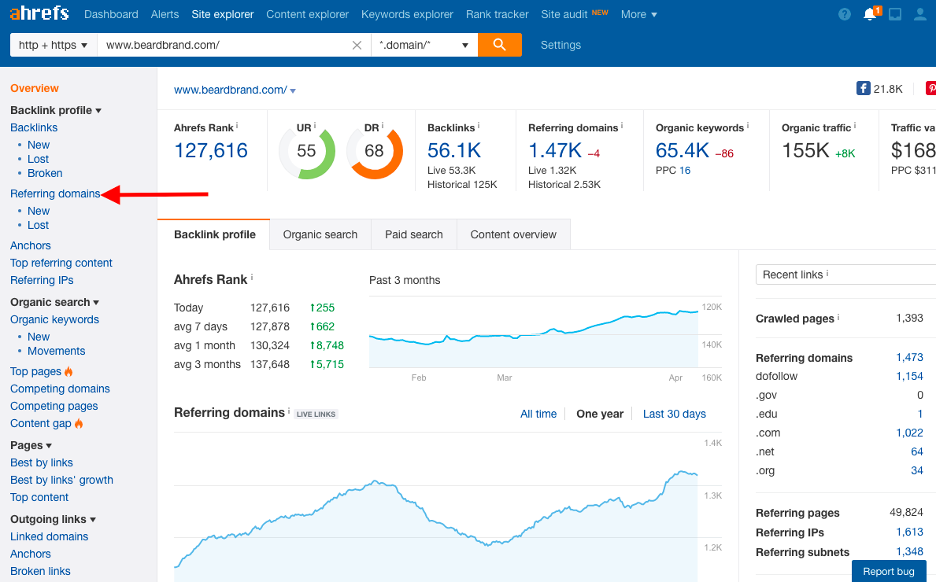
Task: Open Rank tracker in the top menu
Action: pyautogui.click(x=497, y=14)
